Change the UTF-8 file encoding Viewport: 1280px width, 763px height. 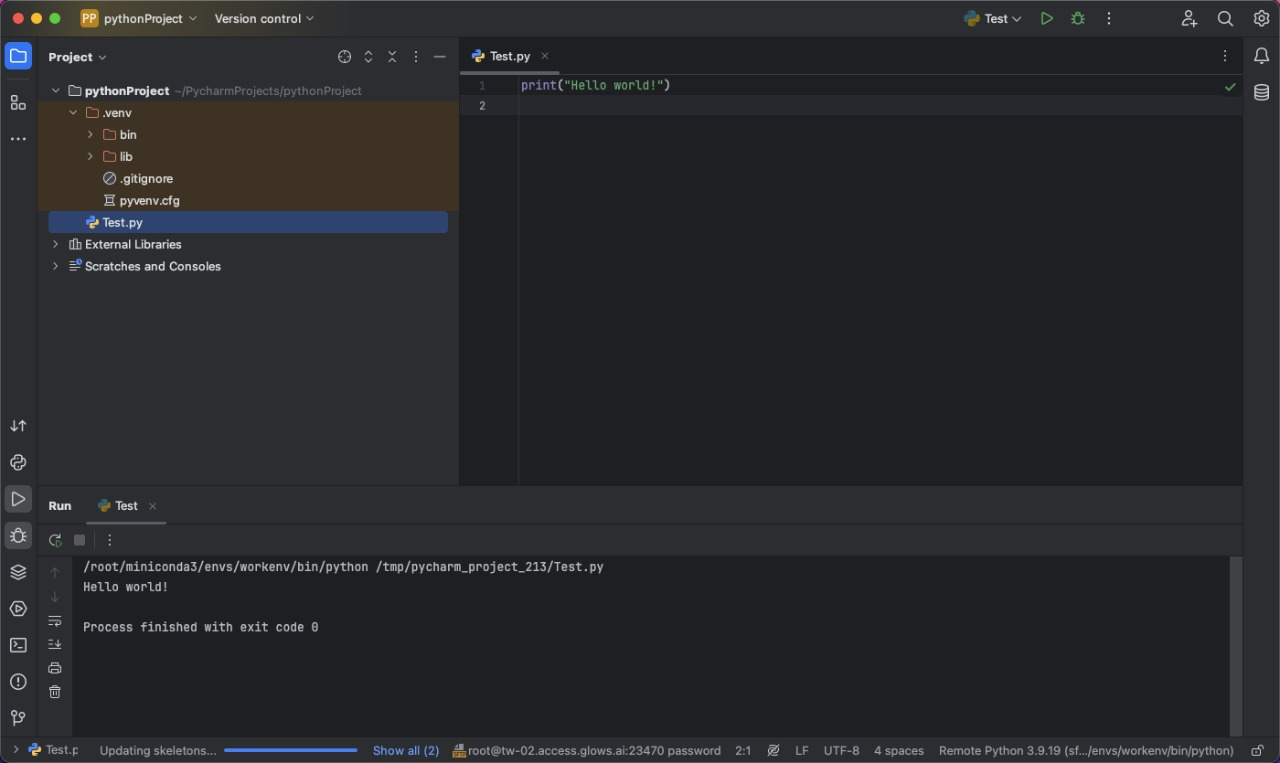point(841,750)
